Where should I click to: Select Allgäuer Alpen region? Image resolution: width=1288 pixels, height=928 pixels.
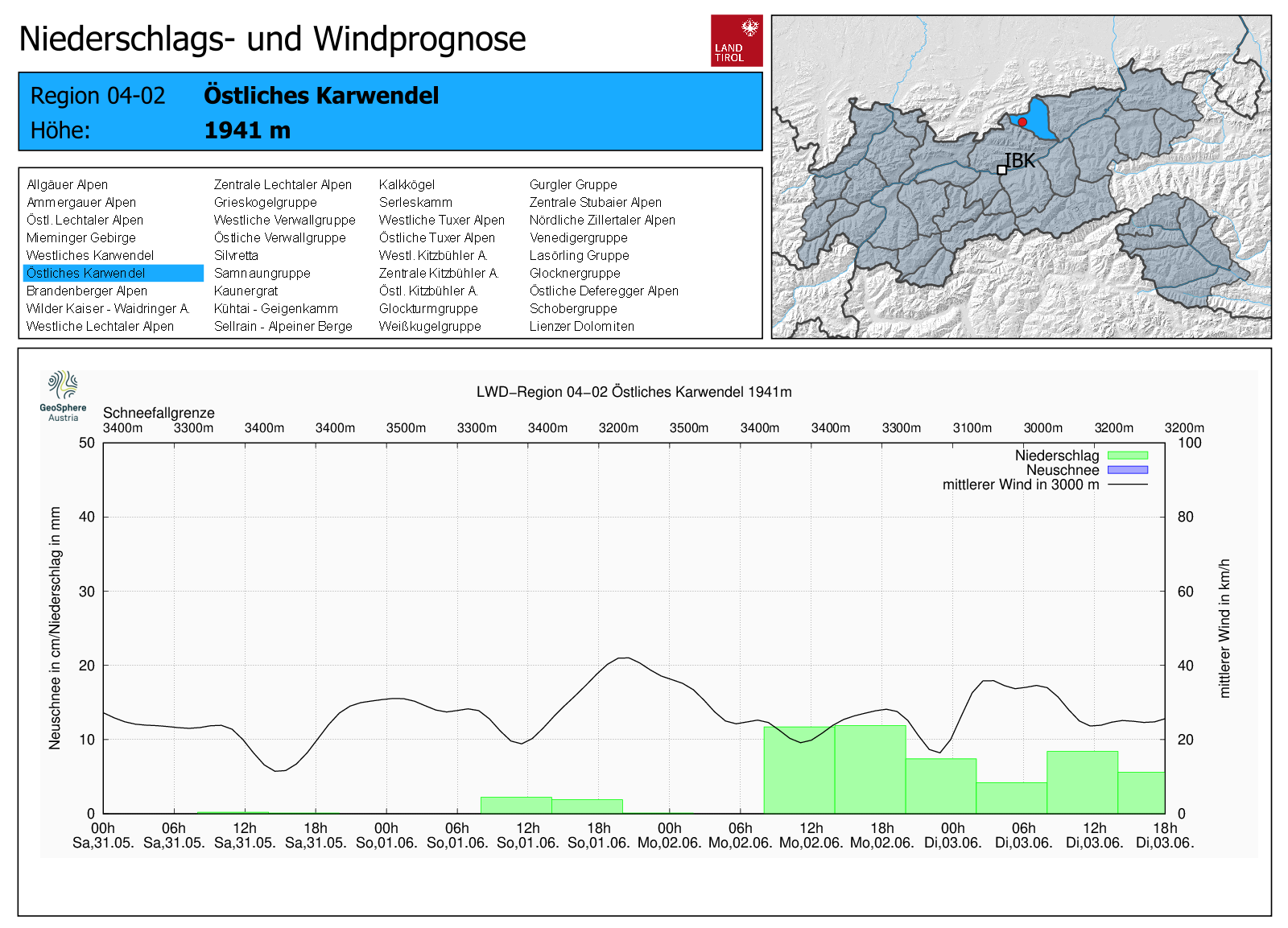(67, 184)
